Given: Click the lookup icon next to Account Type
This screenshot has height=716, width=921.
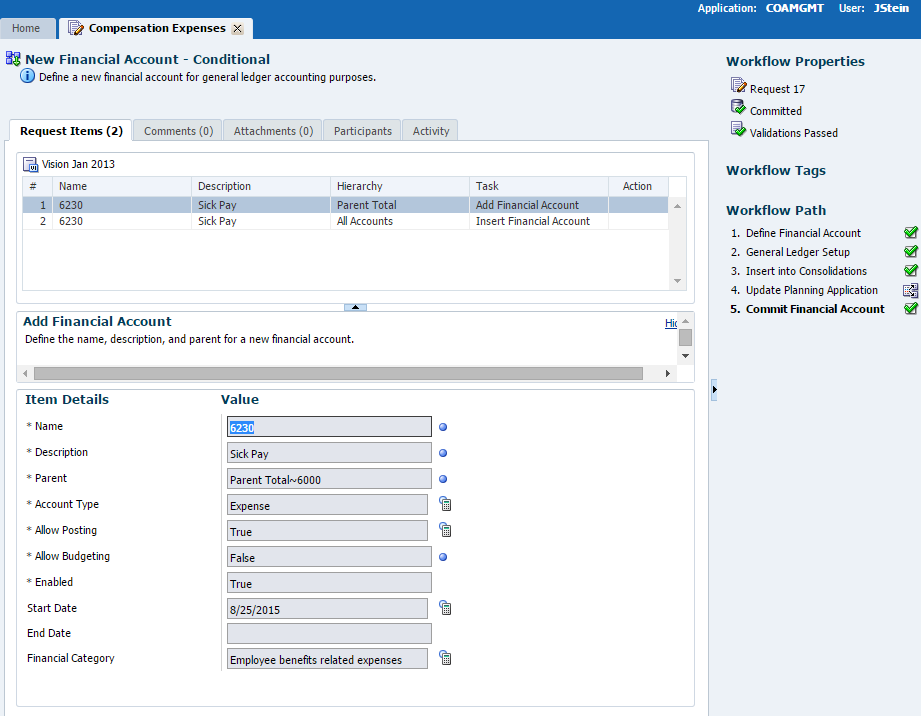Looking at the screenshot, I should tap(446, 505).
